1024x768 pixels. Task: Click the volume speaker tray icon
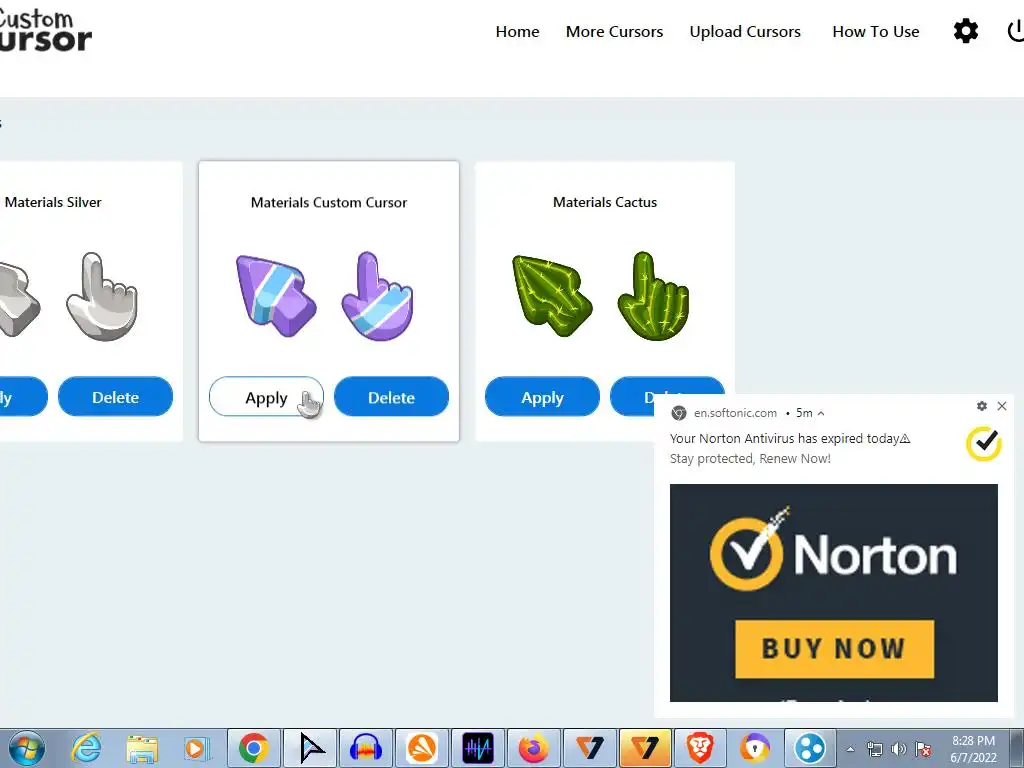[899, 749]
